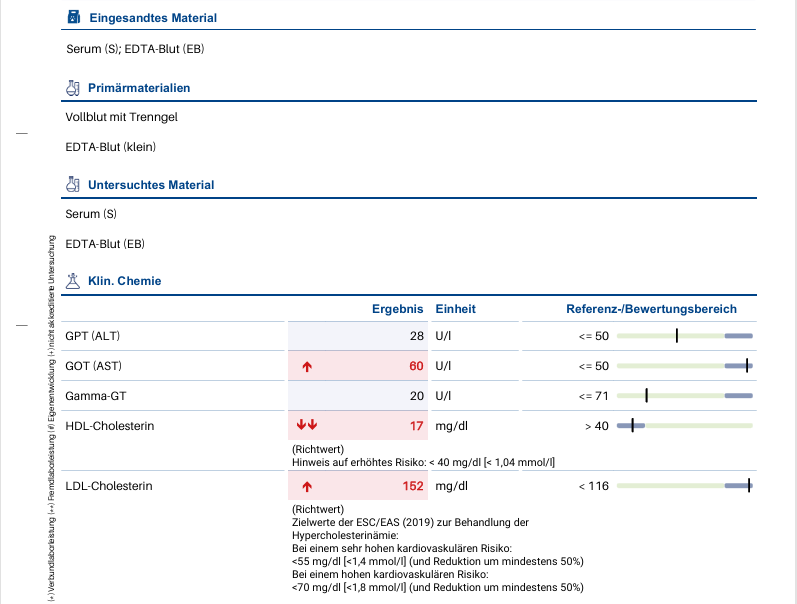Select the LDL-Cholesterin result value 152

coord(412,487)
